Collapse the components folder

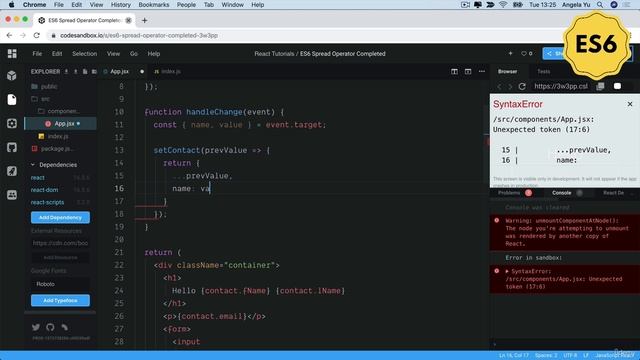pyautogui.click(x=59, y=111)
